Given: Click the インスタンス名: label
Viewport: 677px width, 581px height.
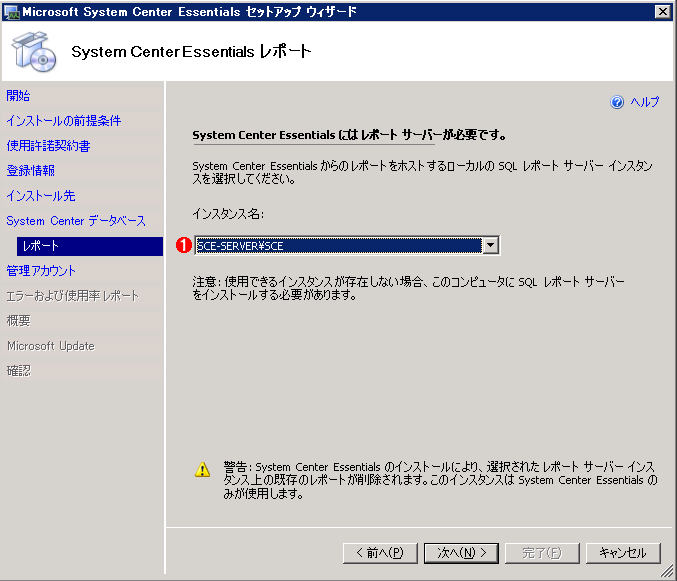Looking at the screenshot, I should pyautogui.click(x=228, y=214).
